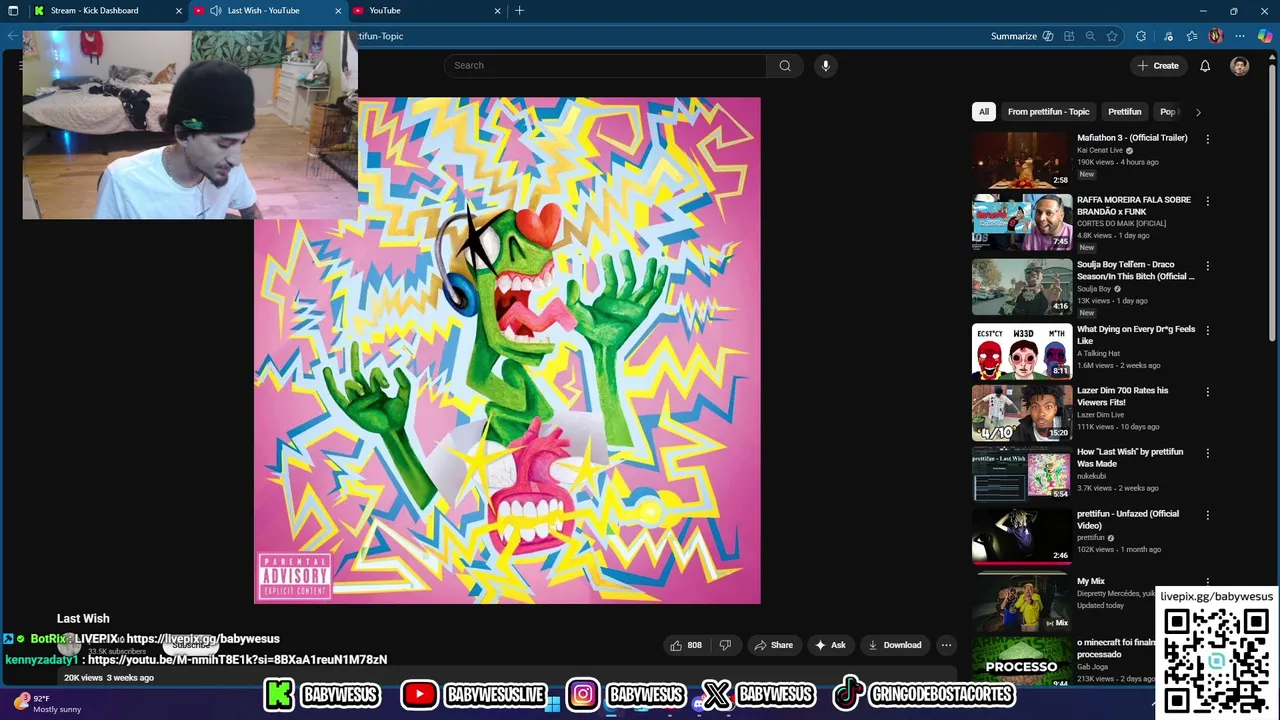The image size is (1280, 720).
Task: Select the All filter chip
Action: coord(984,112)
